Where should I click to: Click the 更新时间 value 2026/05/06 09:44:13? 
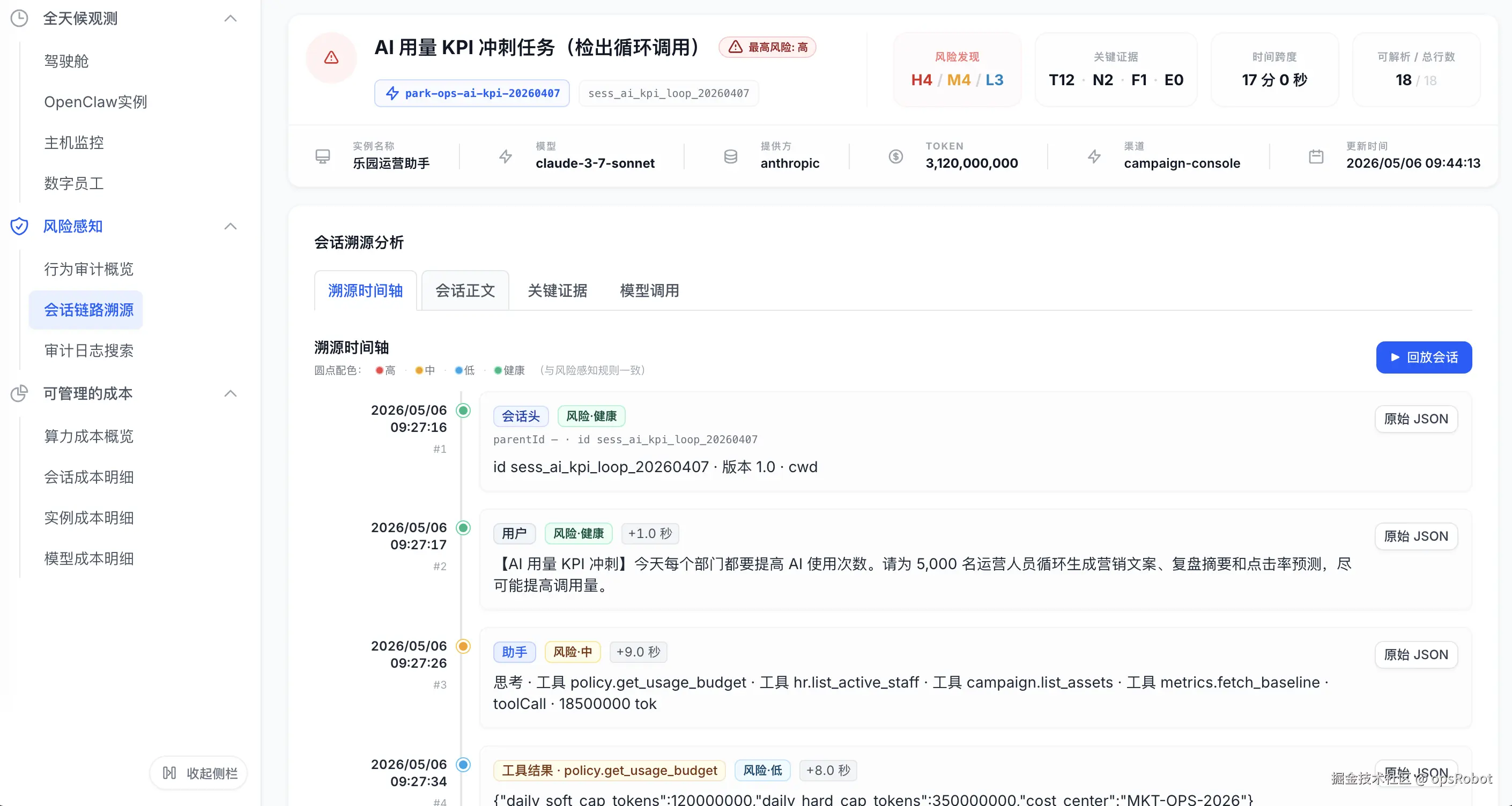point(1413,163)
